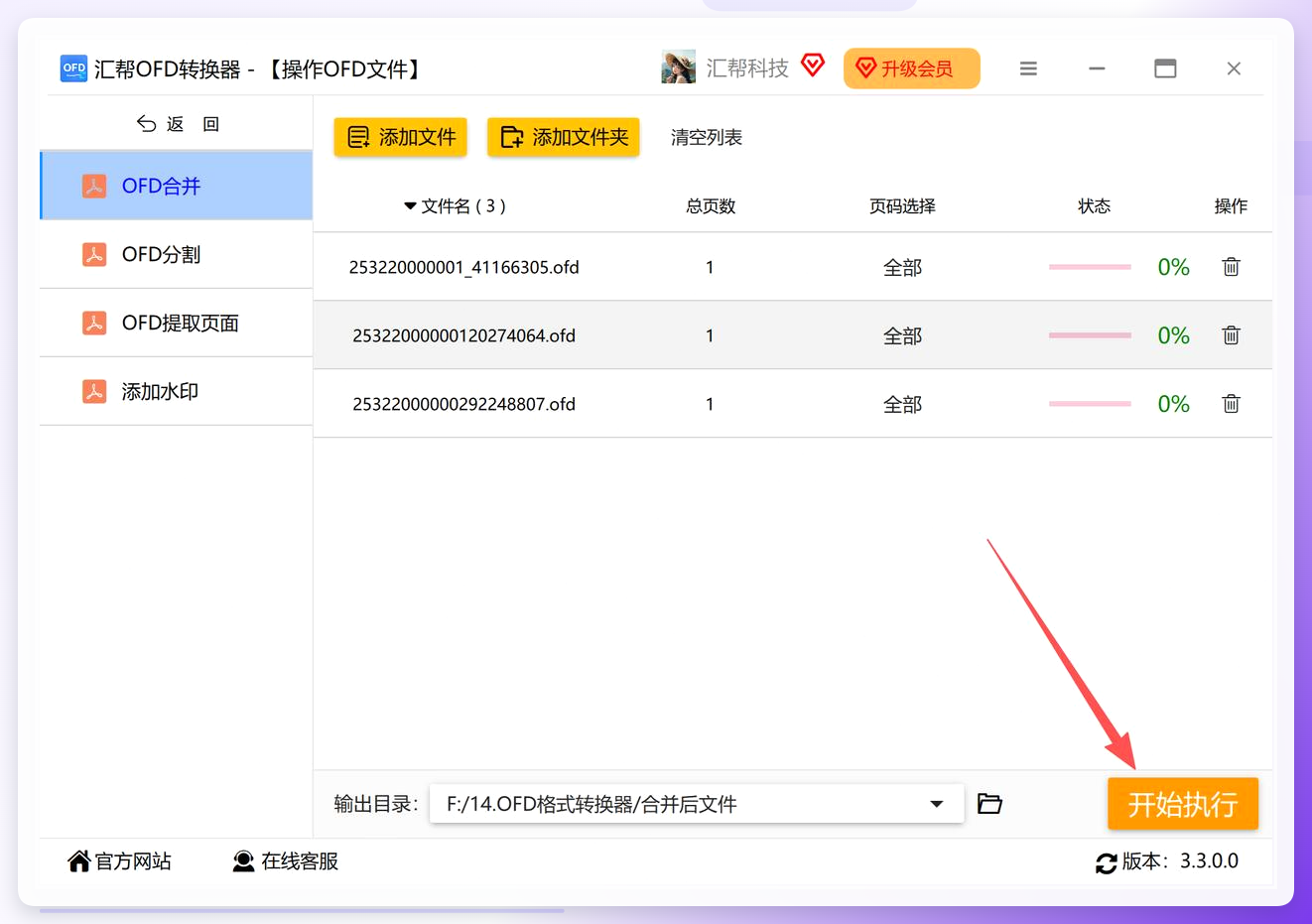
Task: Clear the list with 清空列表
Action: (x=707, y=138)
